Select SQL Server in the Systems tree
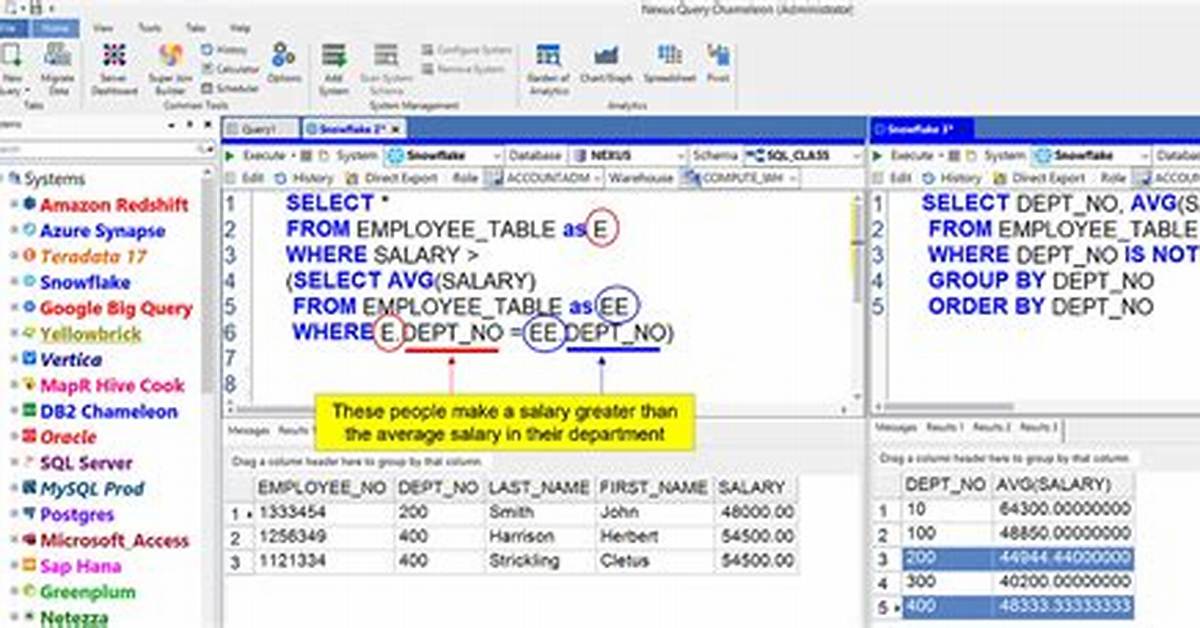This screenshot has height=628, width=1200. (x=86, y=463)
